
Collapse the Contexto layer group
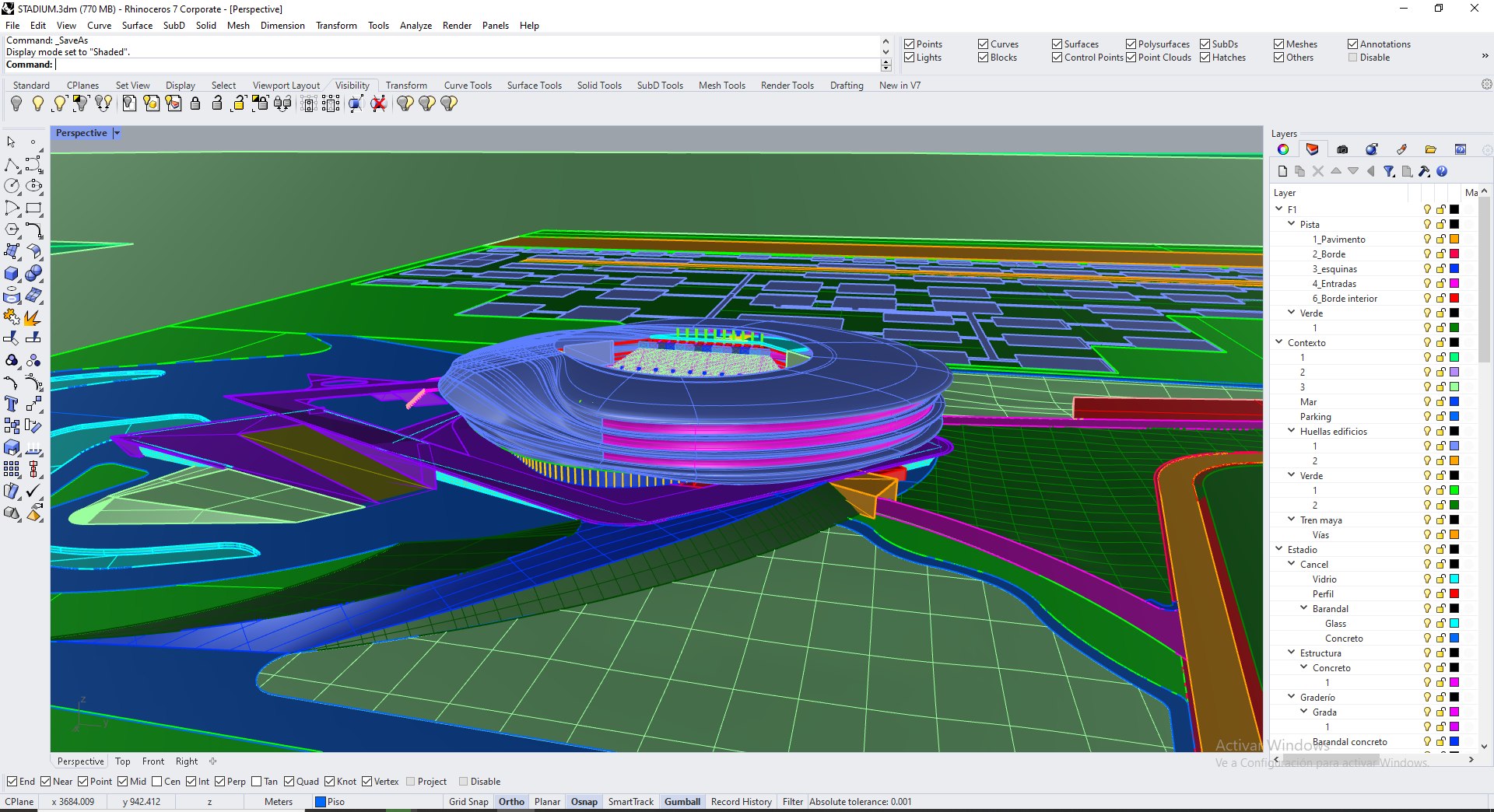pyautogui.click(x=1279, y=342)
